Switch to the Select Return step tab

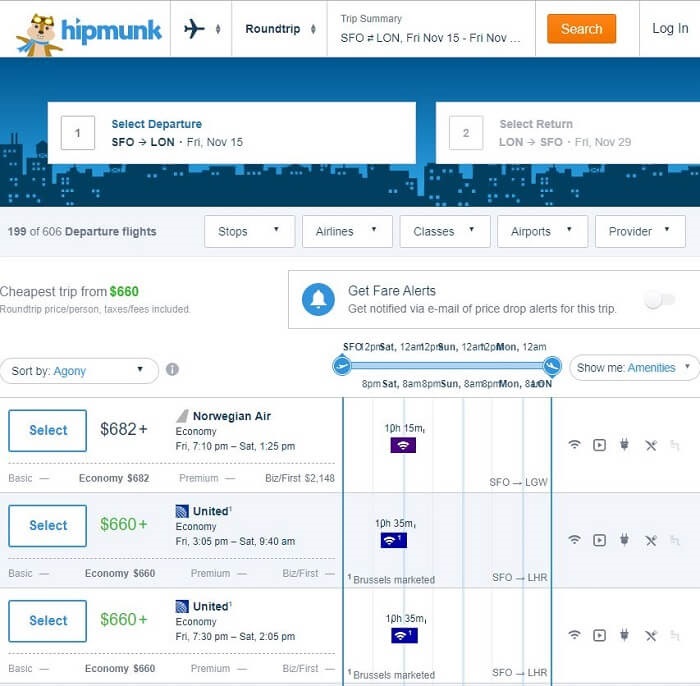(568, 133)
